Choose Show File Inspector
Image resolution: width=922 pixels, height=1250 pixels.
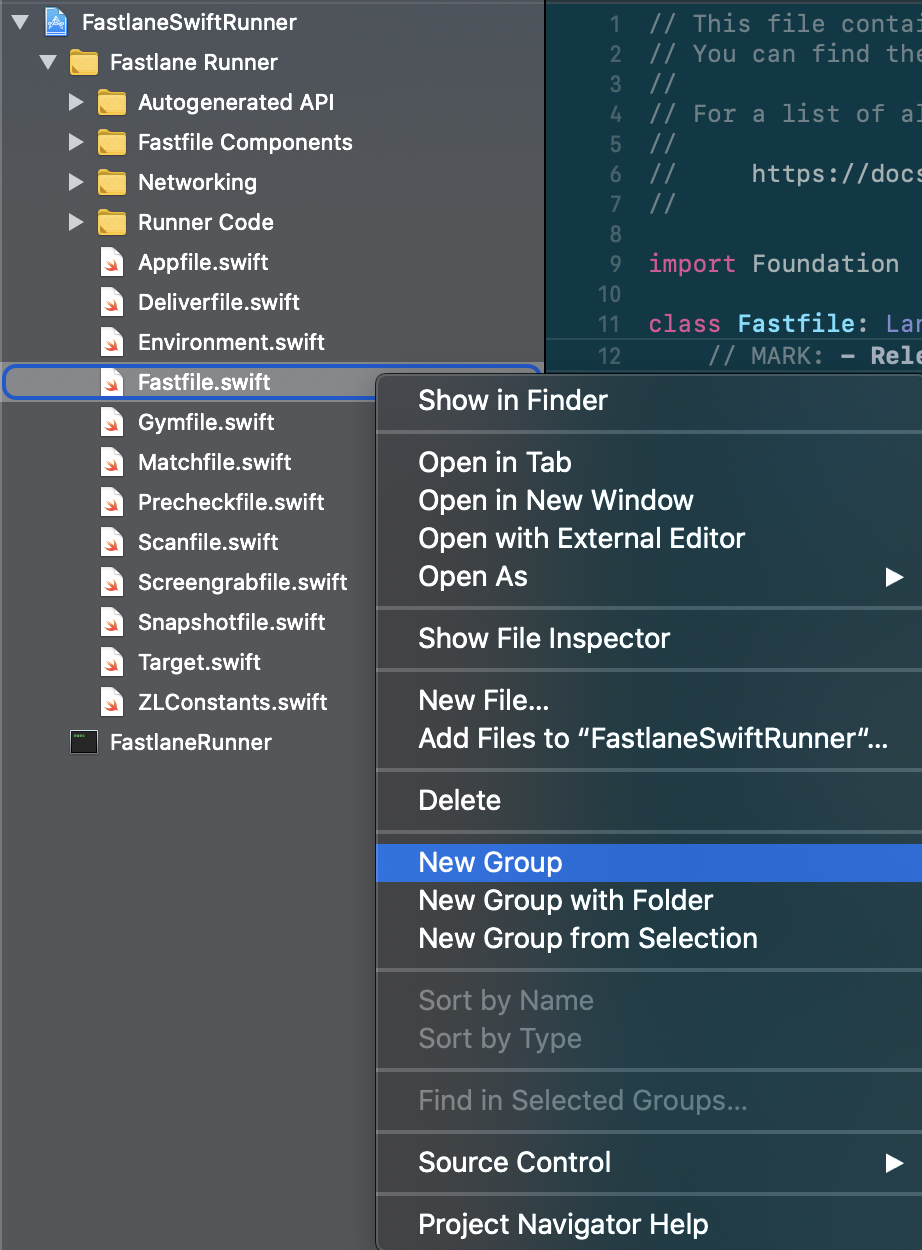click(x=649, y=639)
